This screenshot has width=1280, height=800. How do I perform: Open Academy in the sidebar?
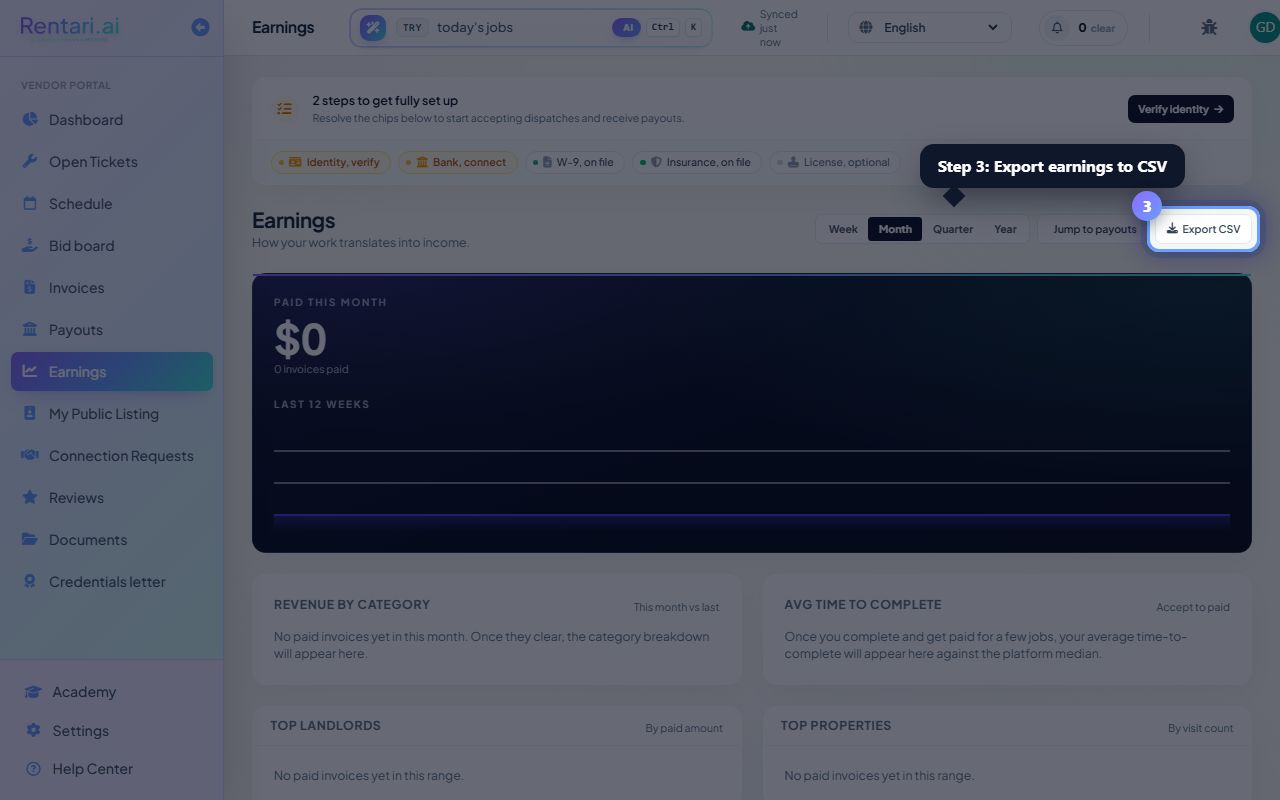click(112, 692)
